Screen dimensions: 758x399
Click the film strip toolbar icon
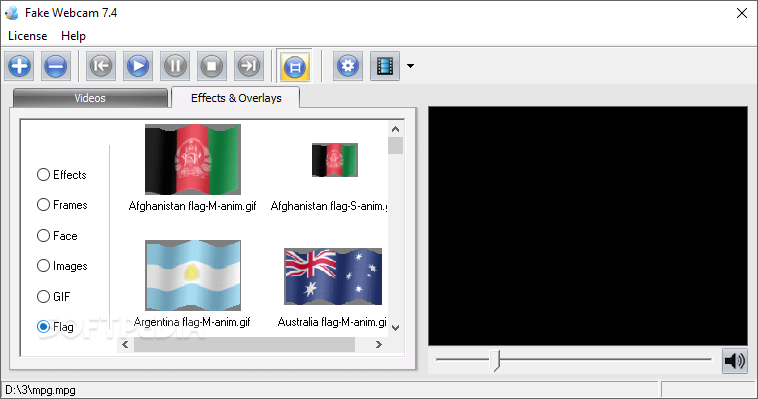point(385,66)
